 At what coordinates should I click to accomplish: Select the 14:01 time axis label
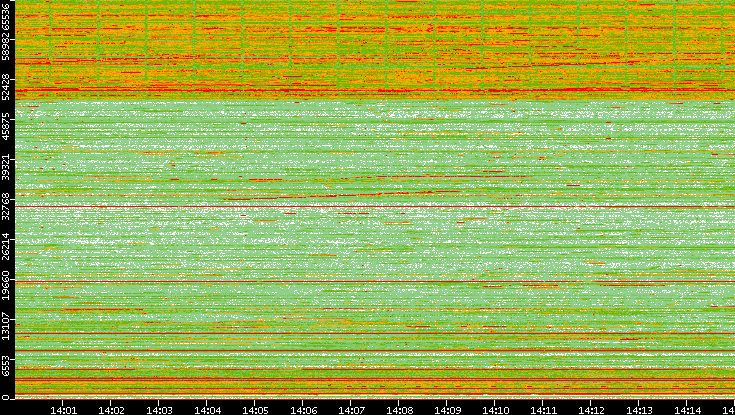pyautogui.click(x=63, y=410)
